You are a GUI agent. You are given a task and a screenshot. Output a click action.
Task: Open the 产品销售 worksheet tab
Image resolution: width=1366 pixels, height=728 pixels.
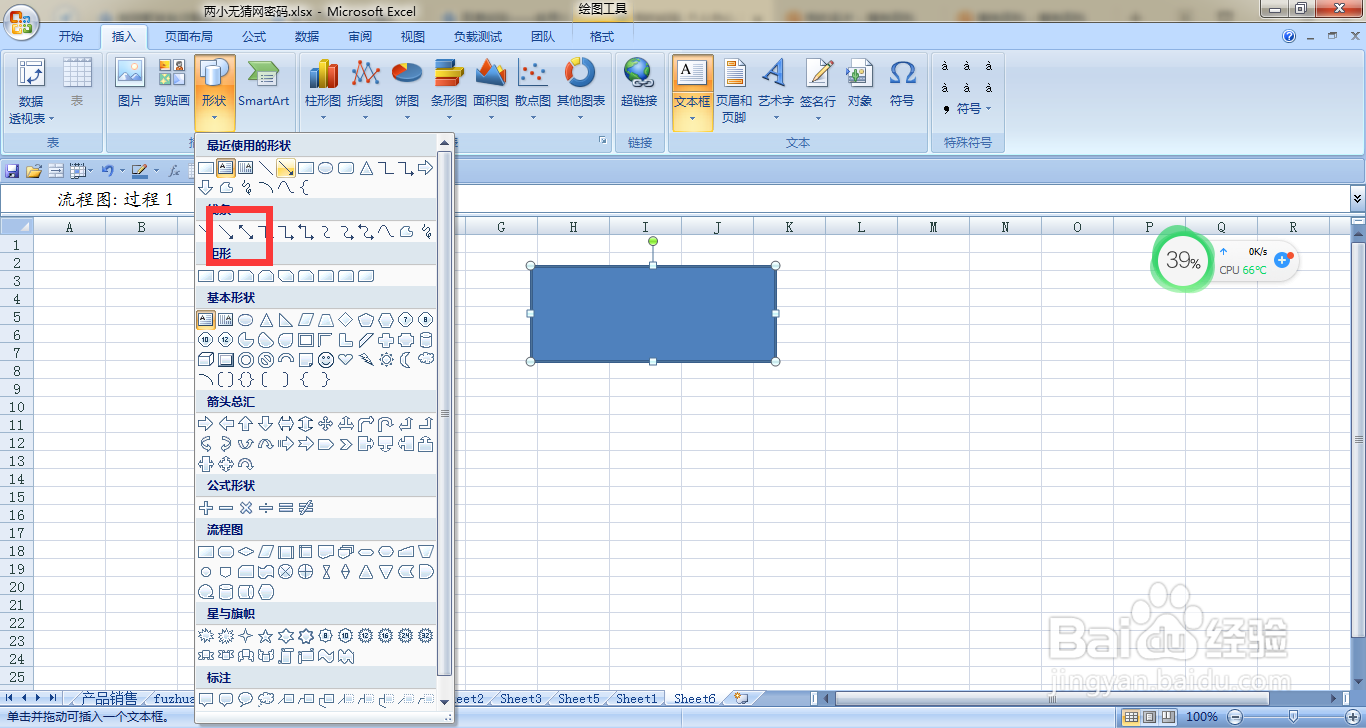click(x=109, y=699)
